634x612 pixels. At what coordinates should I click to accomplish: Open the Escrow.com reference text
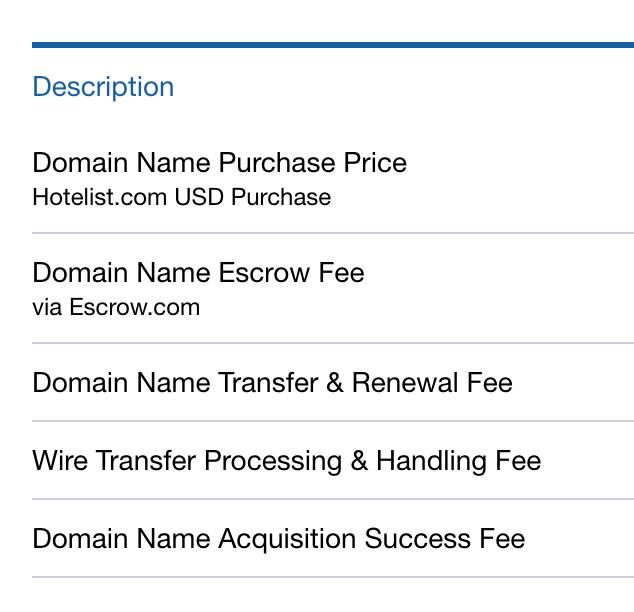(134, 307)
